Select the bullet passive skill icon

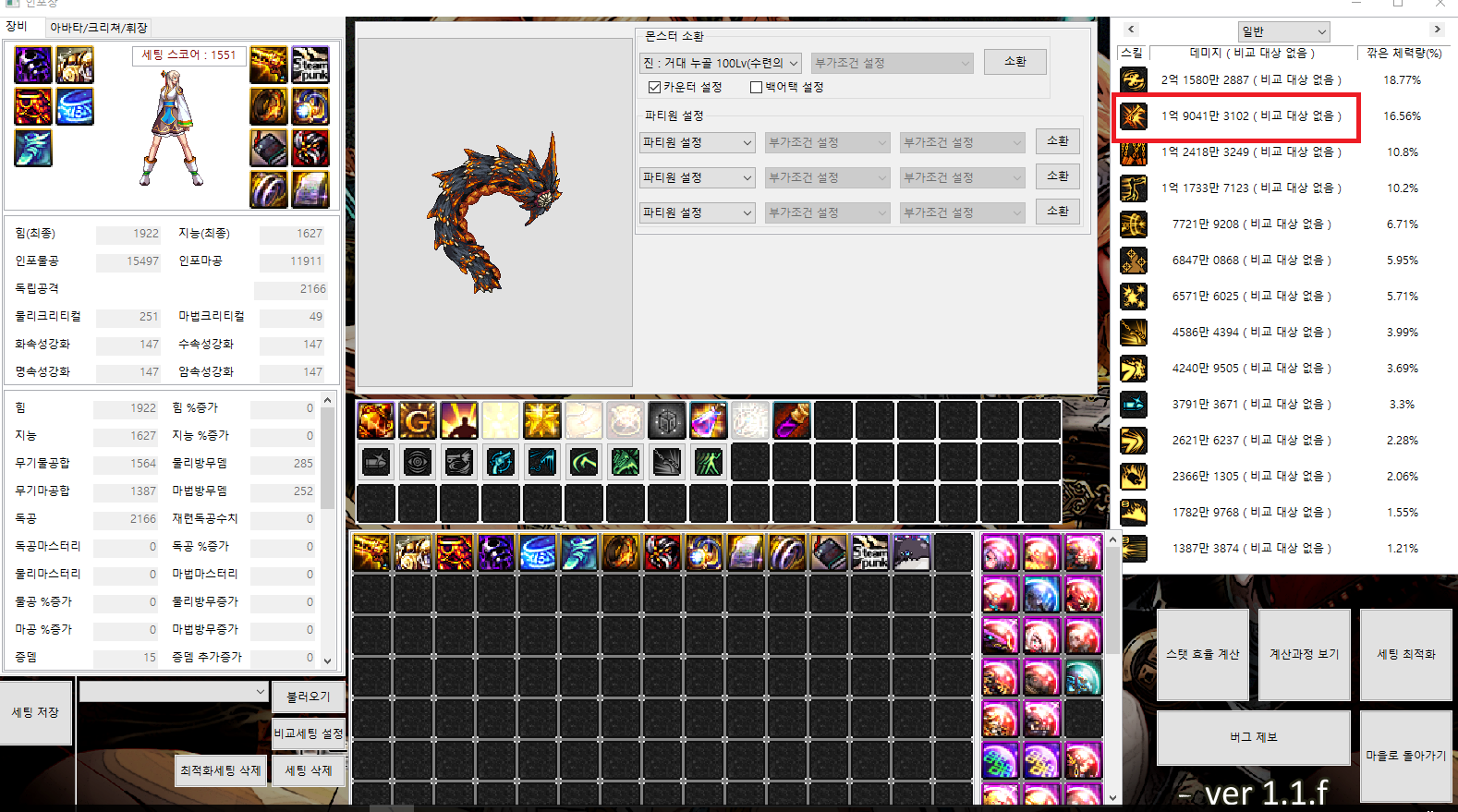376,462
